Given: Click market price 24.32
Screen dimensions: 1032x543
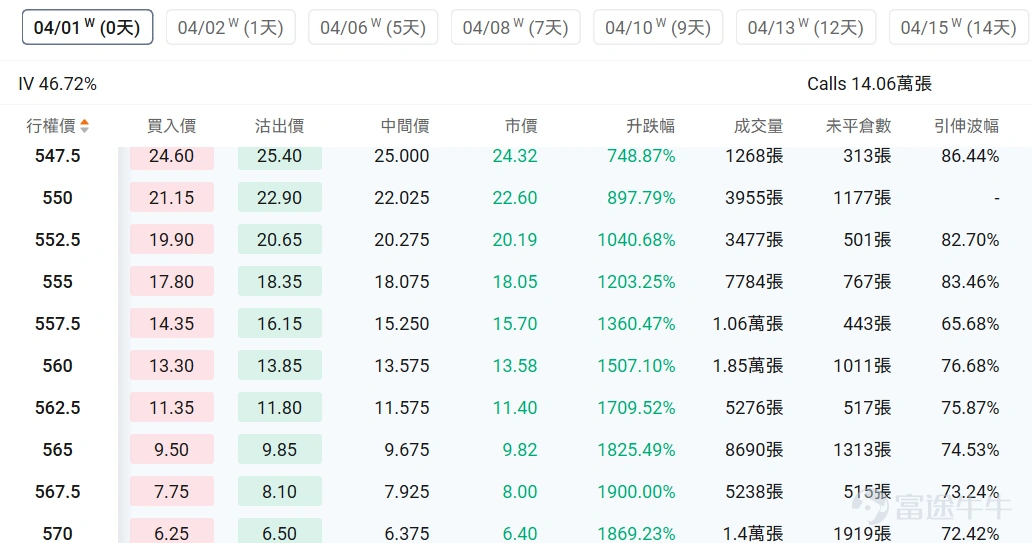Looking at the screenshot, I should 515,156.
